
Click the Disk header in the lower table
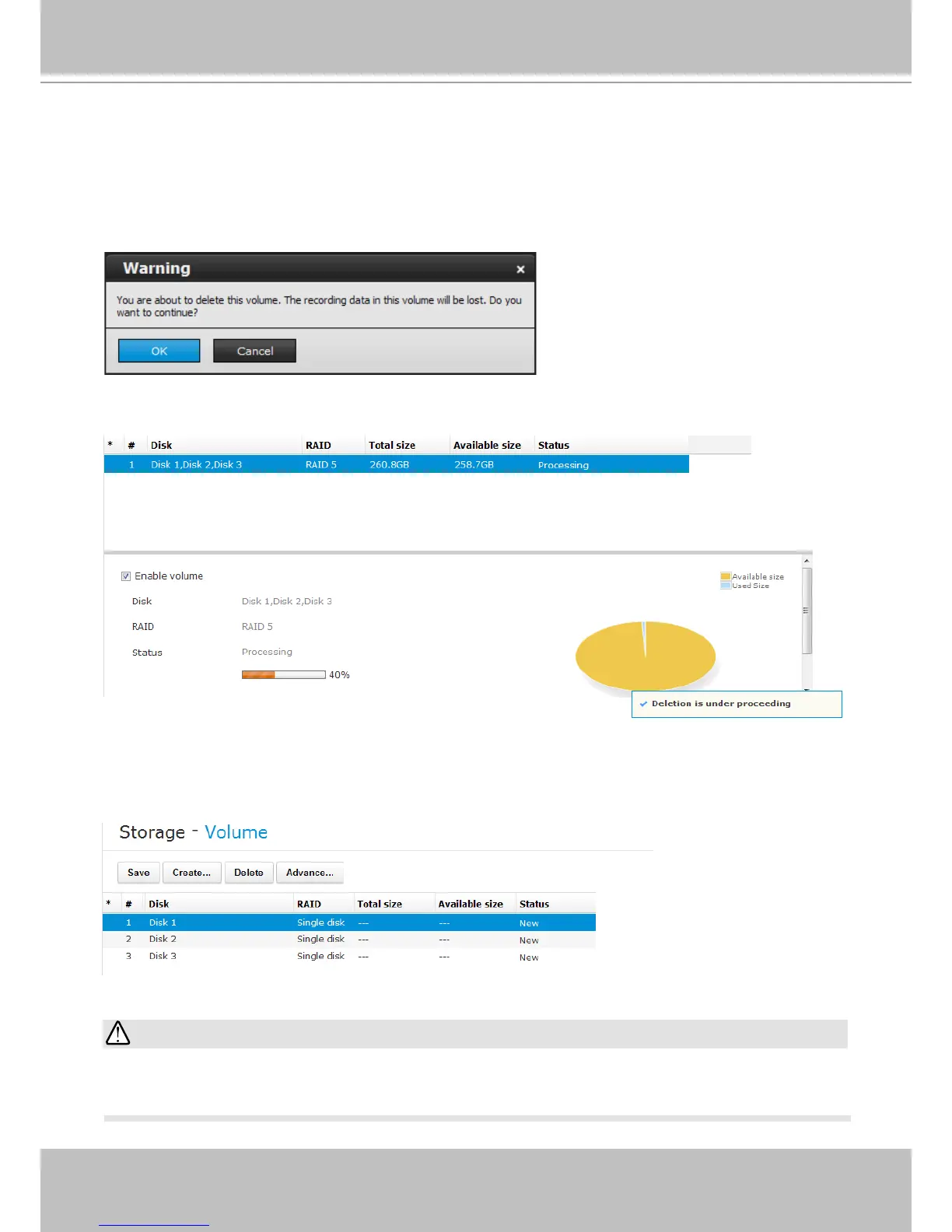tap(159, 904)
